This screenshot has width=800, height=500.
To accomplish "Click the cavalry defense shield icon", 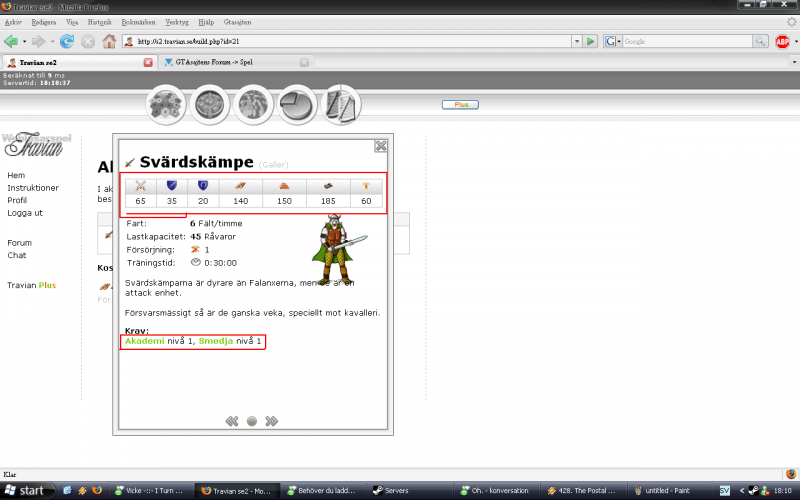I will click(203, 186).
